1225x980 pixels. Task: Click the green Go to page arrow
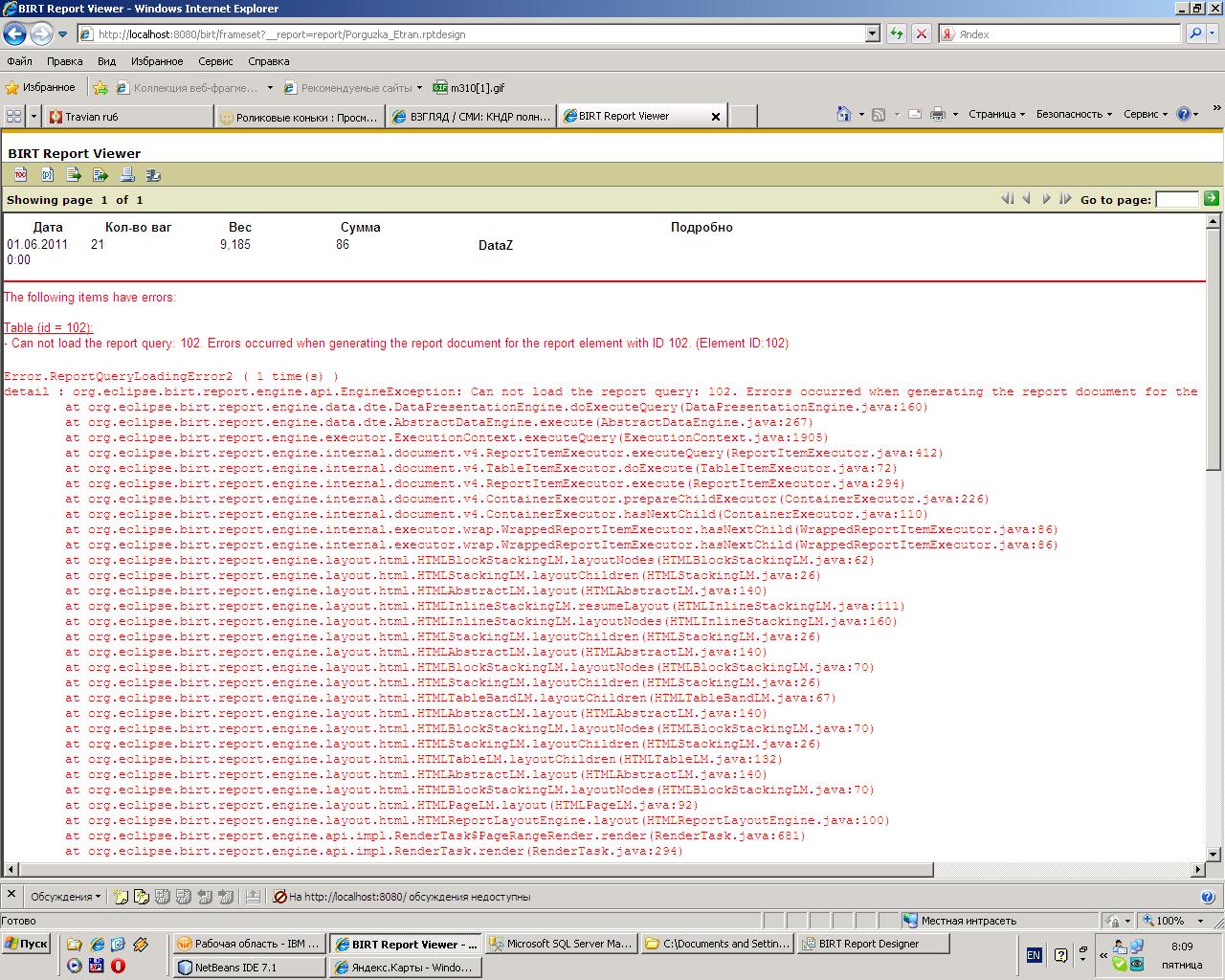click(x=1212, y=198)
